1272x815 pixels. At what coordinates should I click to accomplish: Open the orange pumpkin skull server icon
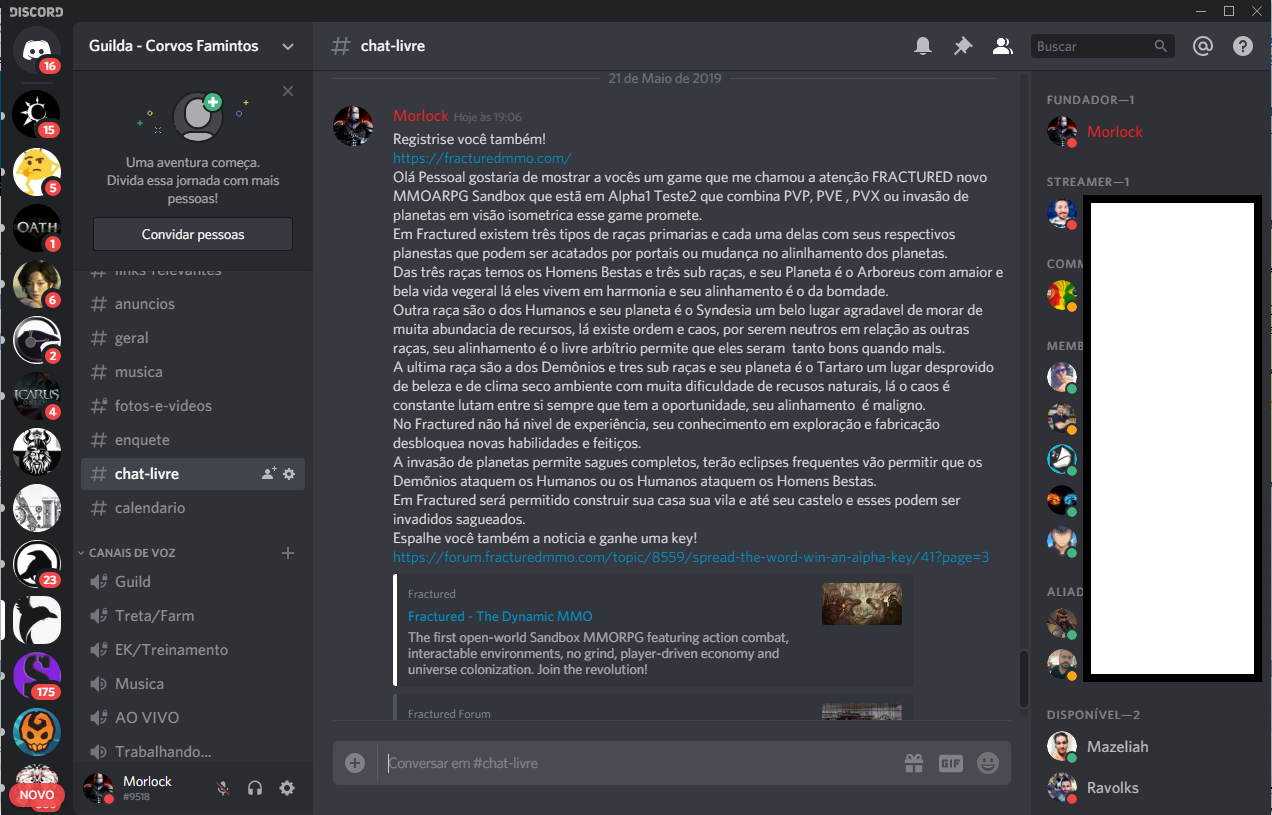(x=37, y=732)
